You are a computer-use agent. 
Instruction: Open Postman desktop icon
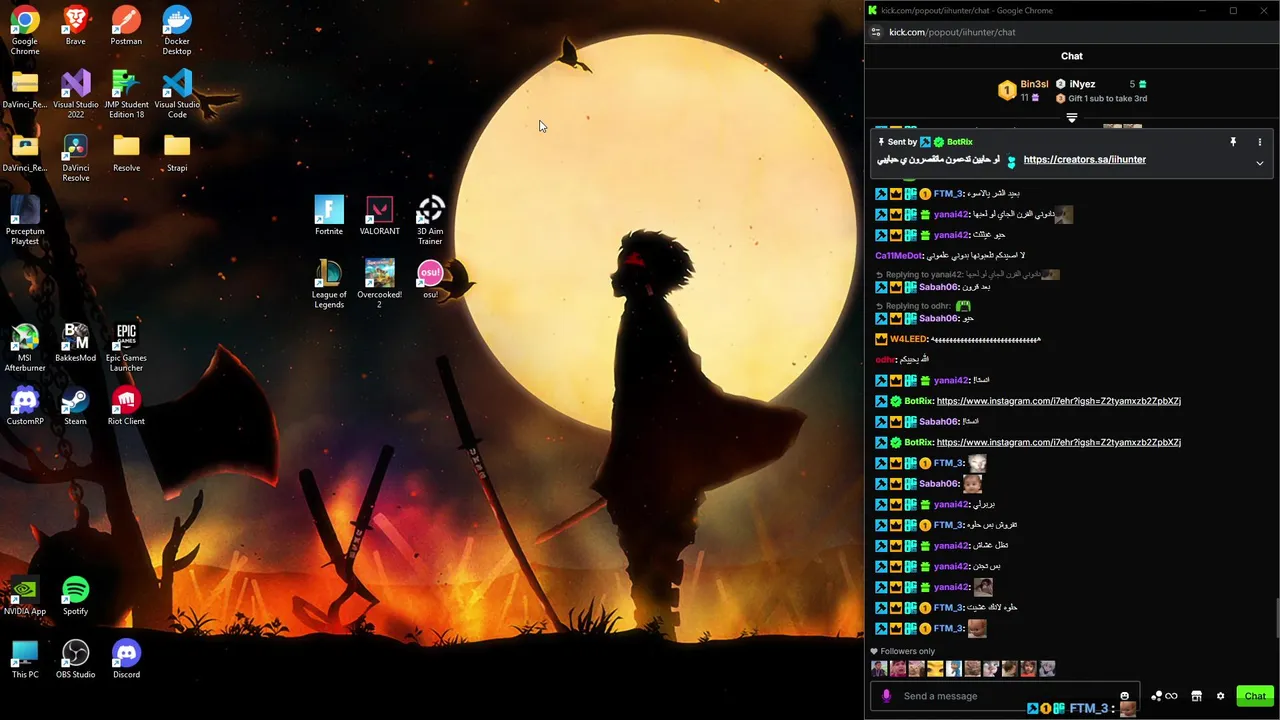(126, 26)
